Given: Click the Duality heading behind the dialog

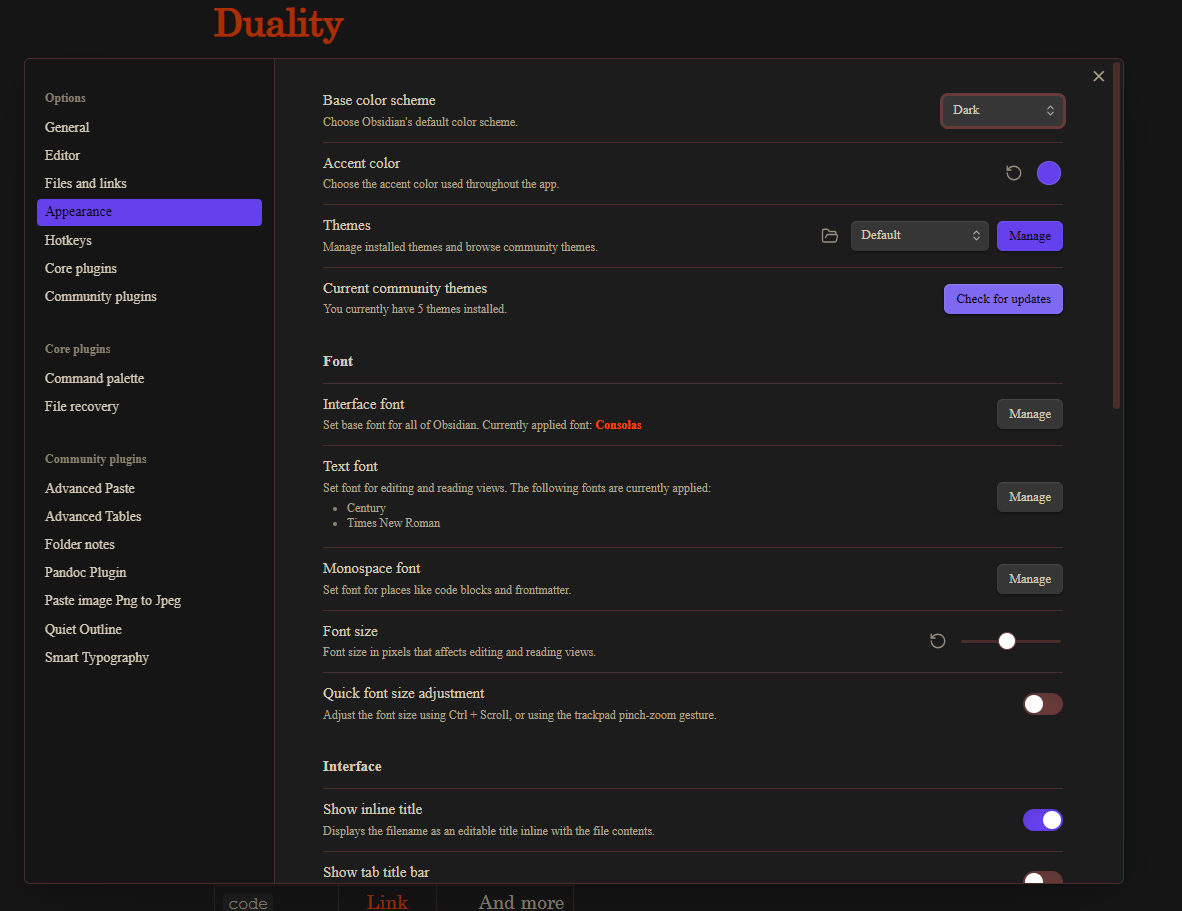Looking at the screenshot, I should [x=278, y=23].
